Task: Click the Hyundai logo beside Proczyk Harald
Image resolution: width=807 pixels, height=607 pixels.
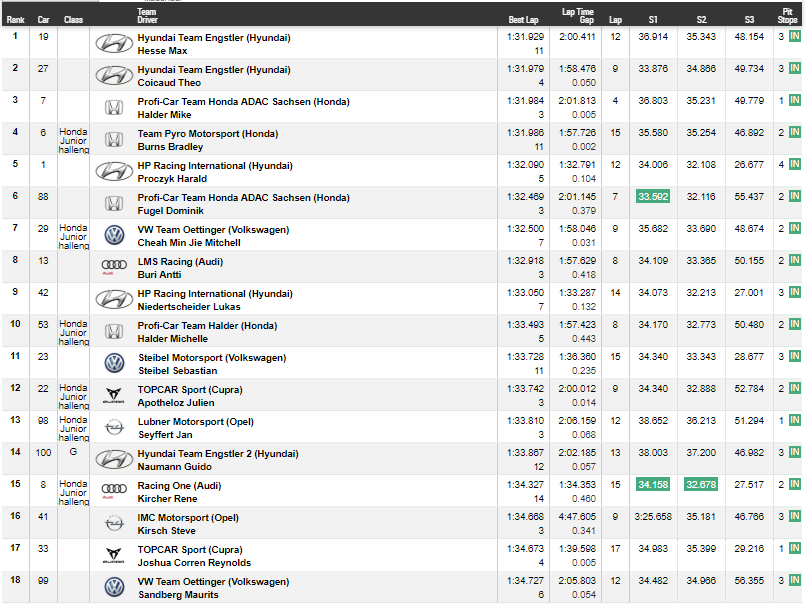Action: pyautogui.click(x=113, y=171)
